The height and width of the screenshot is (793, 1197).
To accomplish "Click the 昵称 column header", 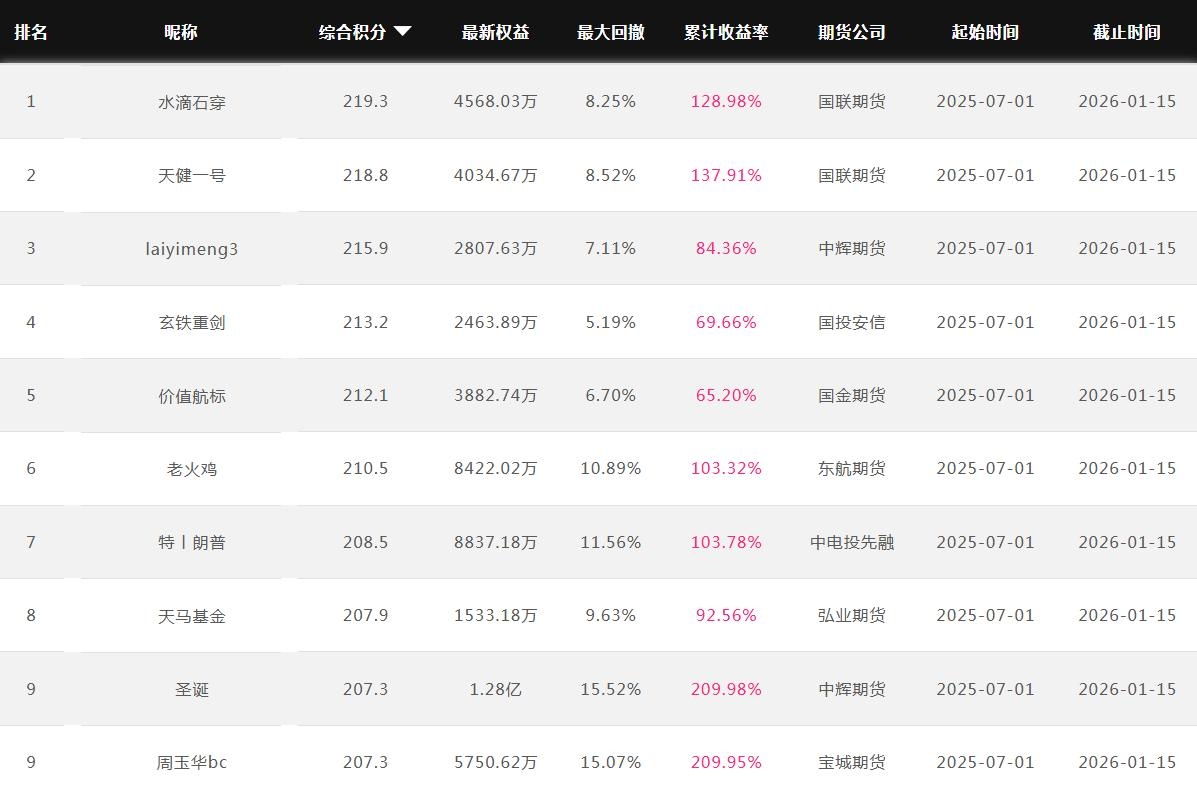I will (181, 32).
